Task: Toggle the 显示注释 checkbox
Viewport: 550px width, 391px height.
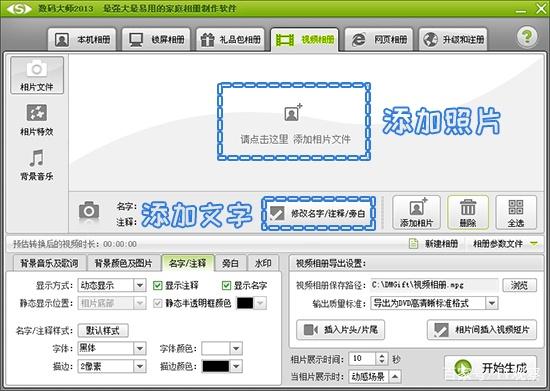Action: point(158,285)
